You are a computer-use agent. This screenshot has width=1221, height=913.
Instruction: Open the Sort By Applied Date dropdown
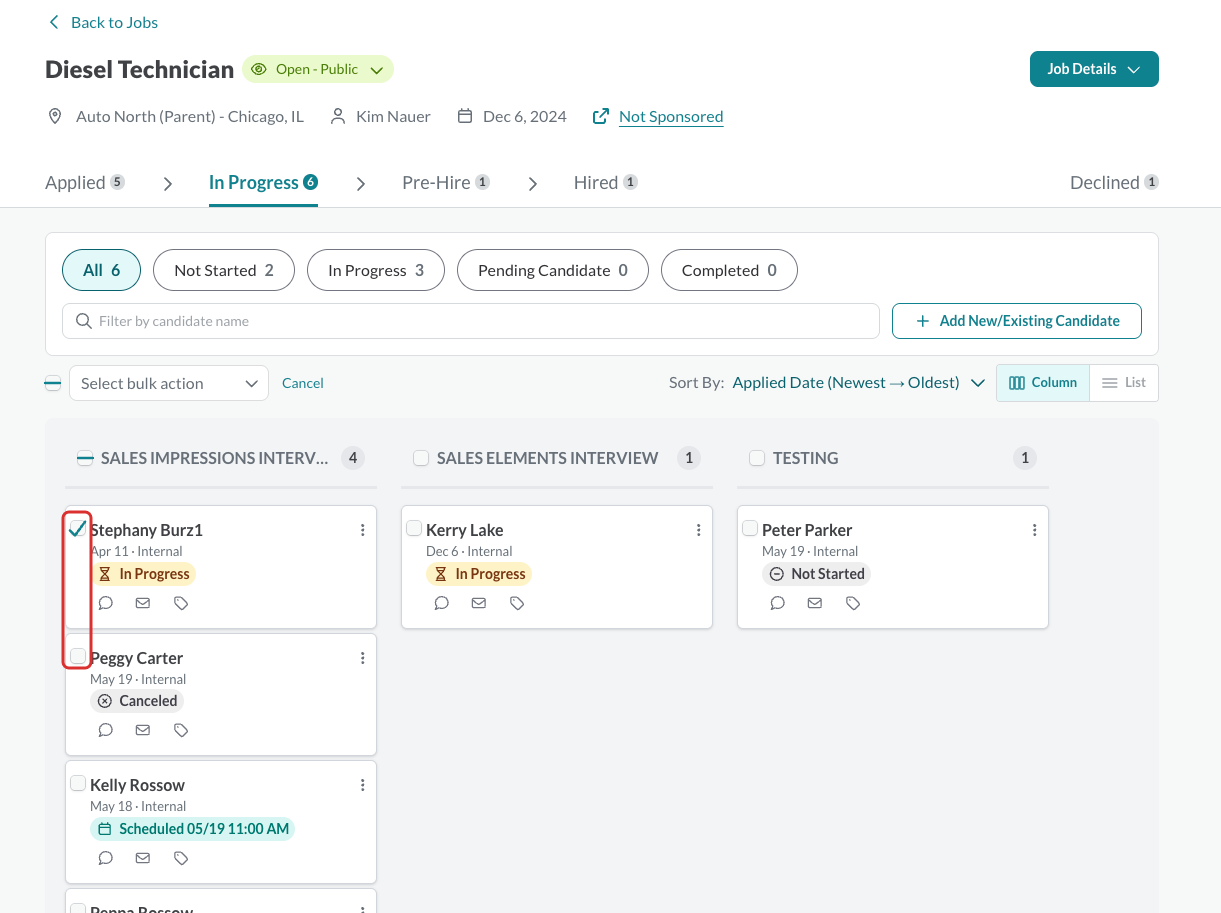[x=859, y=383]
